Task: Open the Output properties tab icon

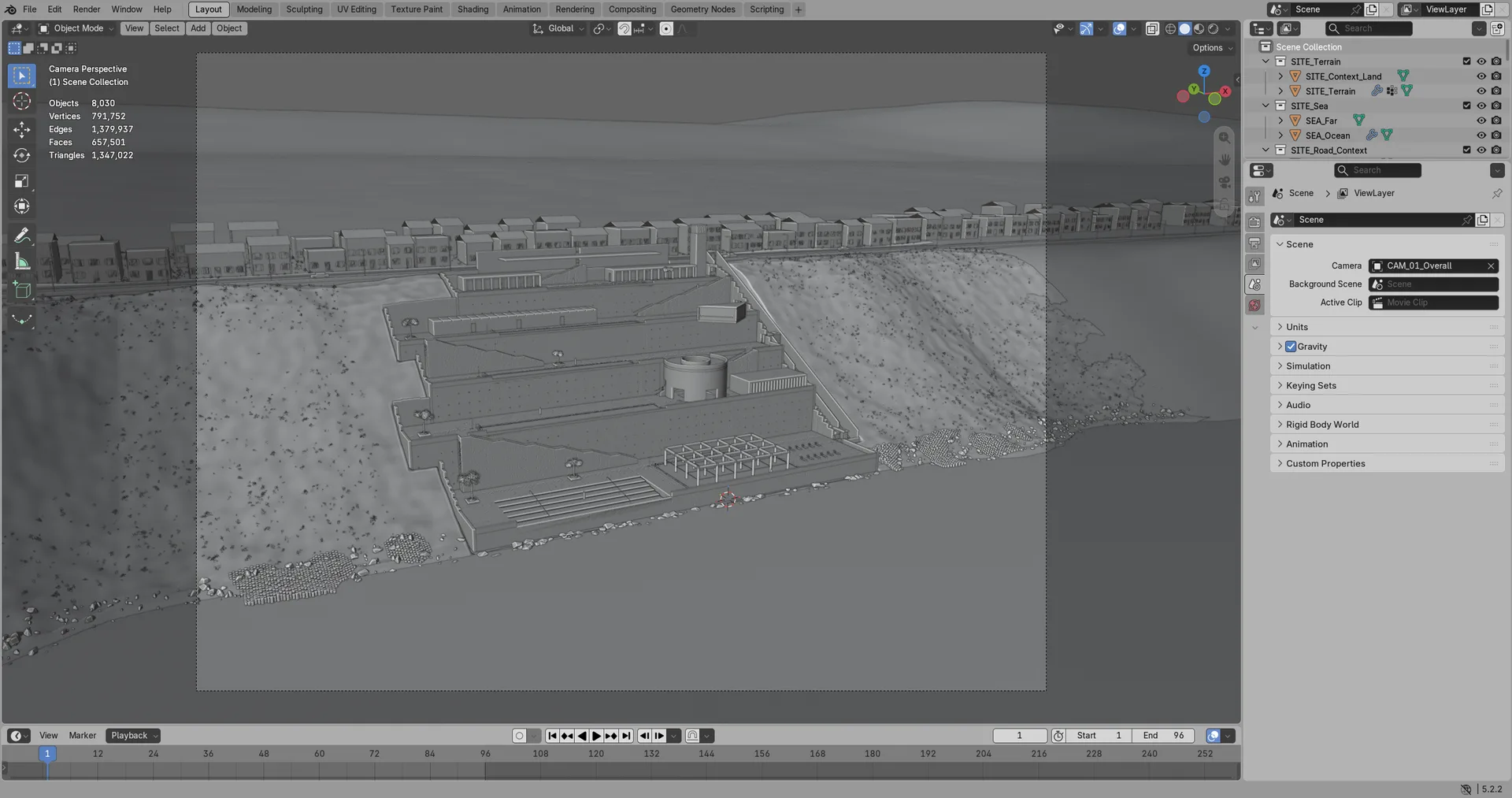Action: coord(1255,243)
